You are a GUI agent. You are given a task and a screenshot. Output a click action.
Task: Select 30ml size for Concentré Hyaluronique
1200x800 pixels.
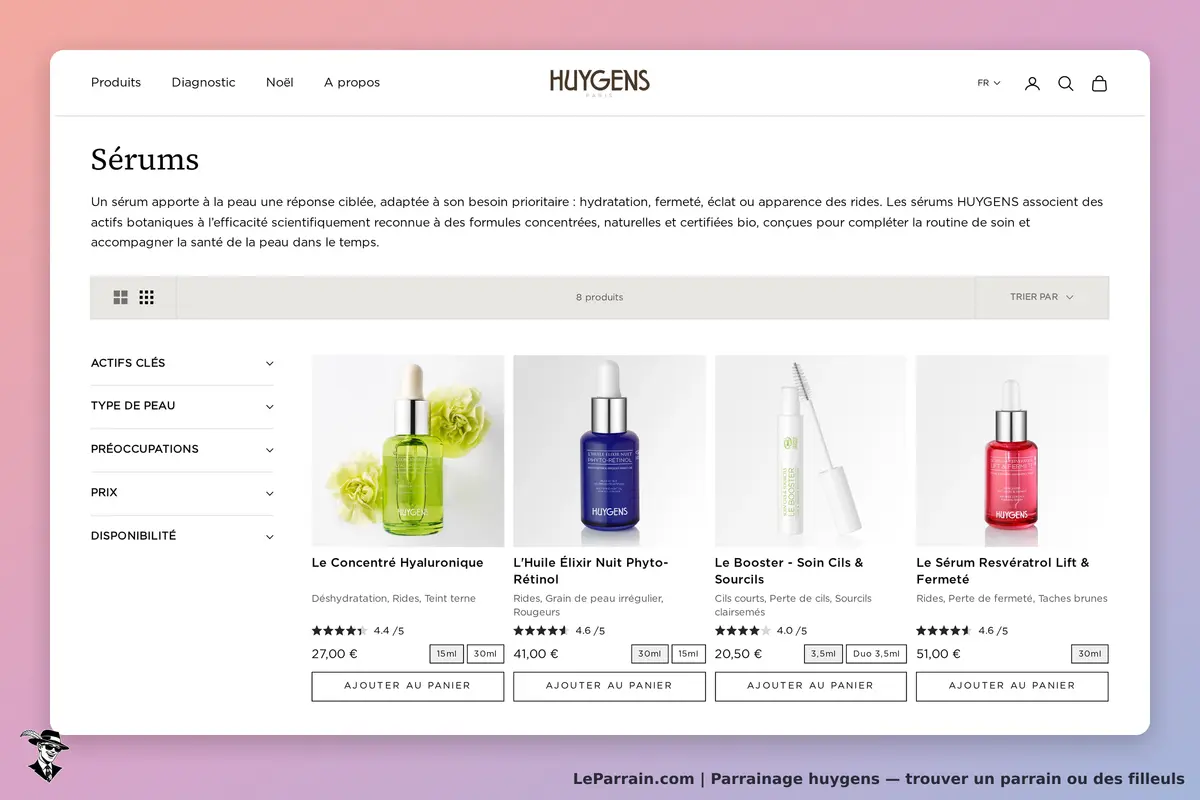point(485,654)
